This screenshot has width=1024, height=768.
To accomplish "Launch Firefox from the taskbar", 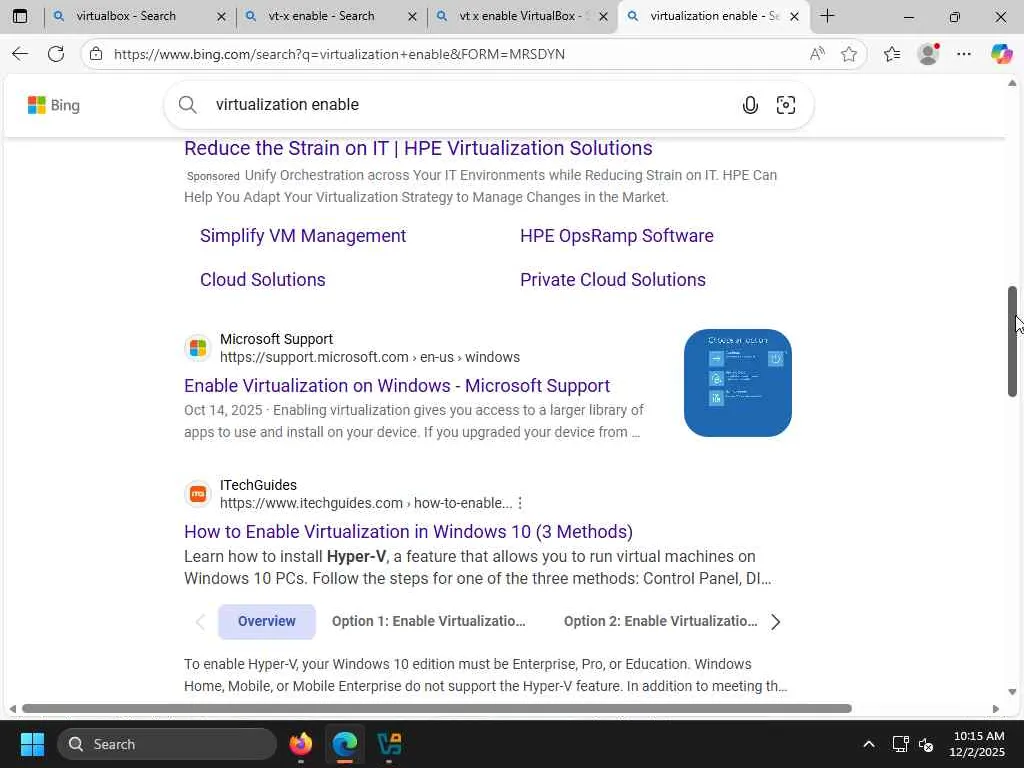I will tap(301, 744).
